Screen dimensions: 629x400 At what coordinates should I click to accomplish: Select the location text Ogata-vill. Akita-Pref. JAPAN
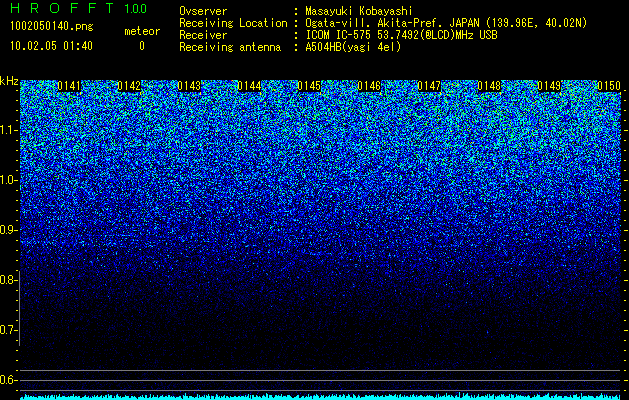pos(392,23)
